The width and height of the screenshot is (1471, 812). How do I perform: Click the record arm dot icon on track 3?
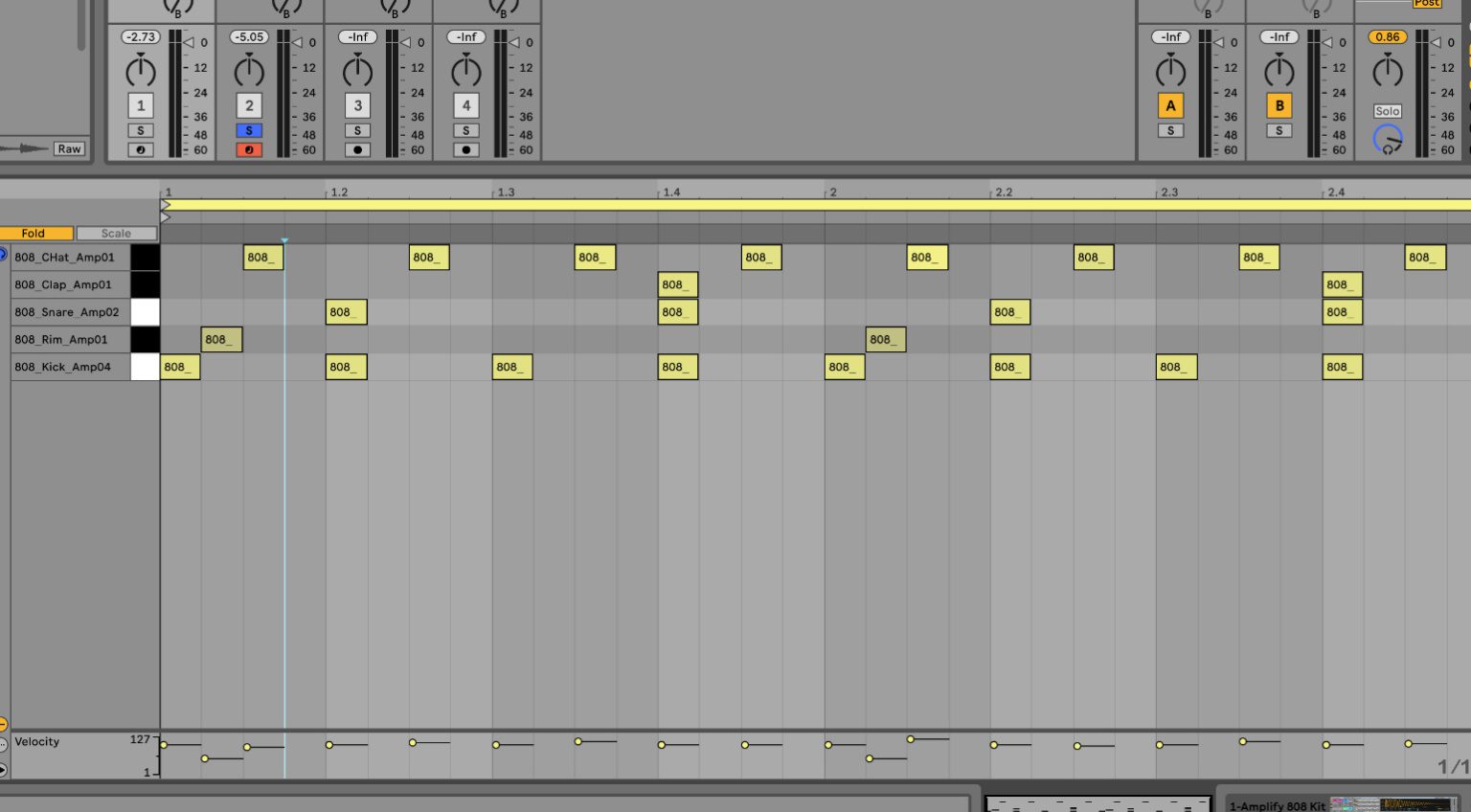tap(357, 149)
